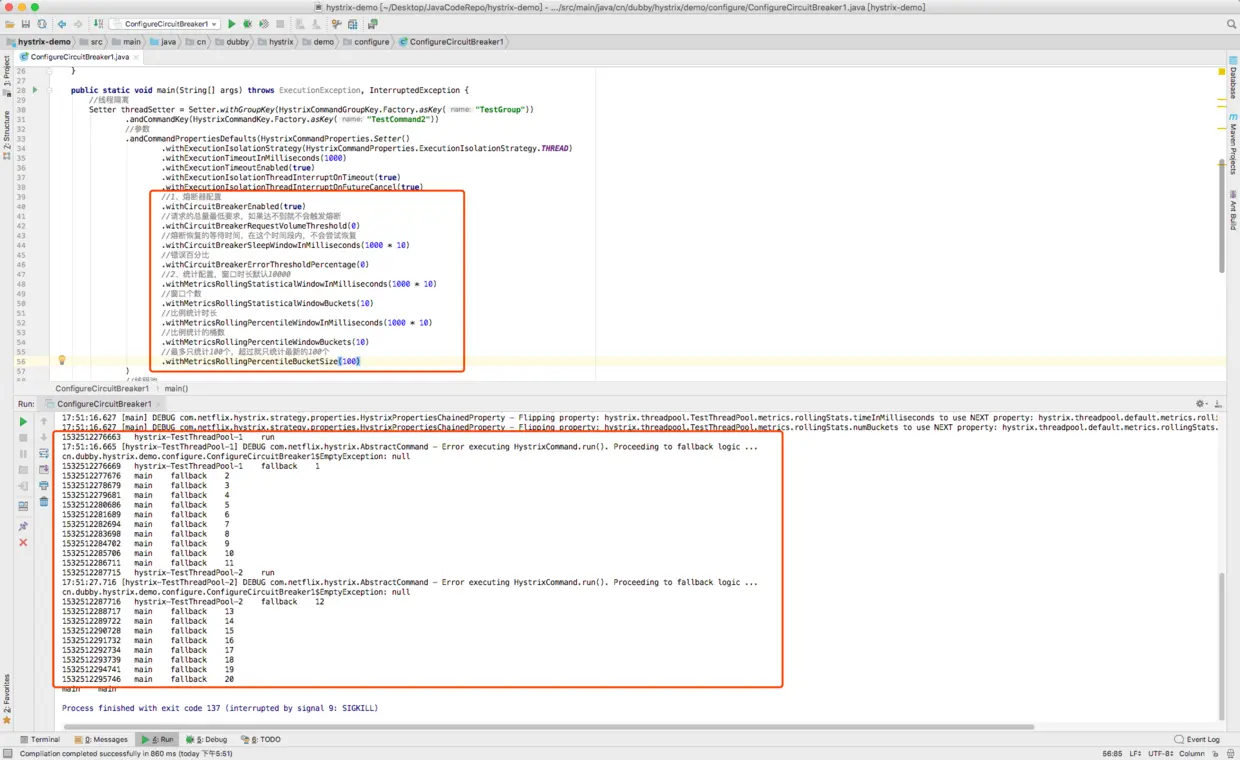Open Structure side panel

pyautogui.click(x=6, y=136)
